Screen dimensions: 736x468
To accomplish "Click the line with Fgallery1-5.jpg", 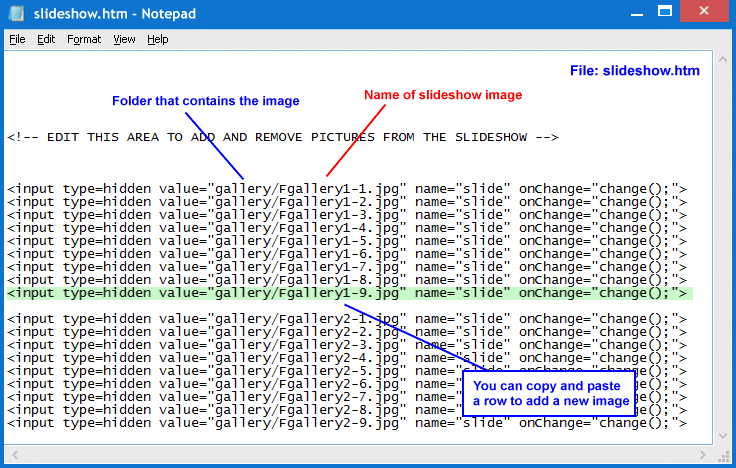I will [347, 241].
